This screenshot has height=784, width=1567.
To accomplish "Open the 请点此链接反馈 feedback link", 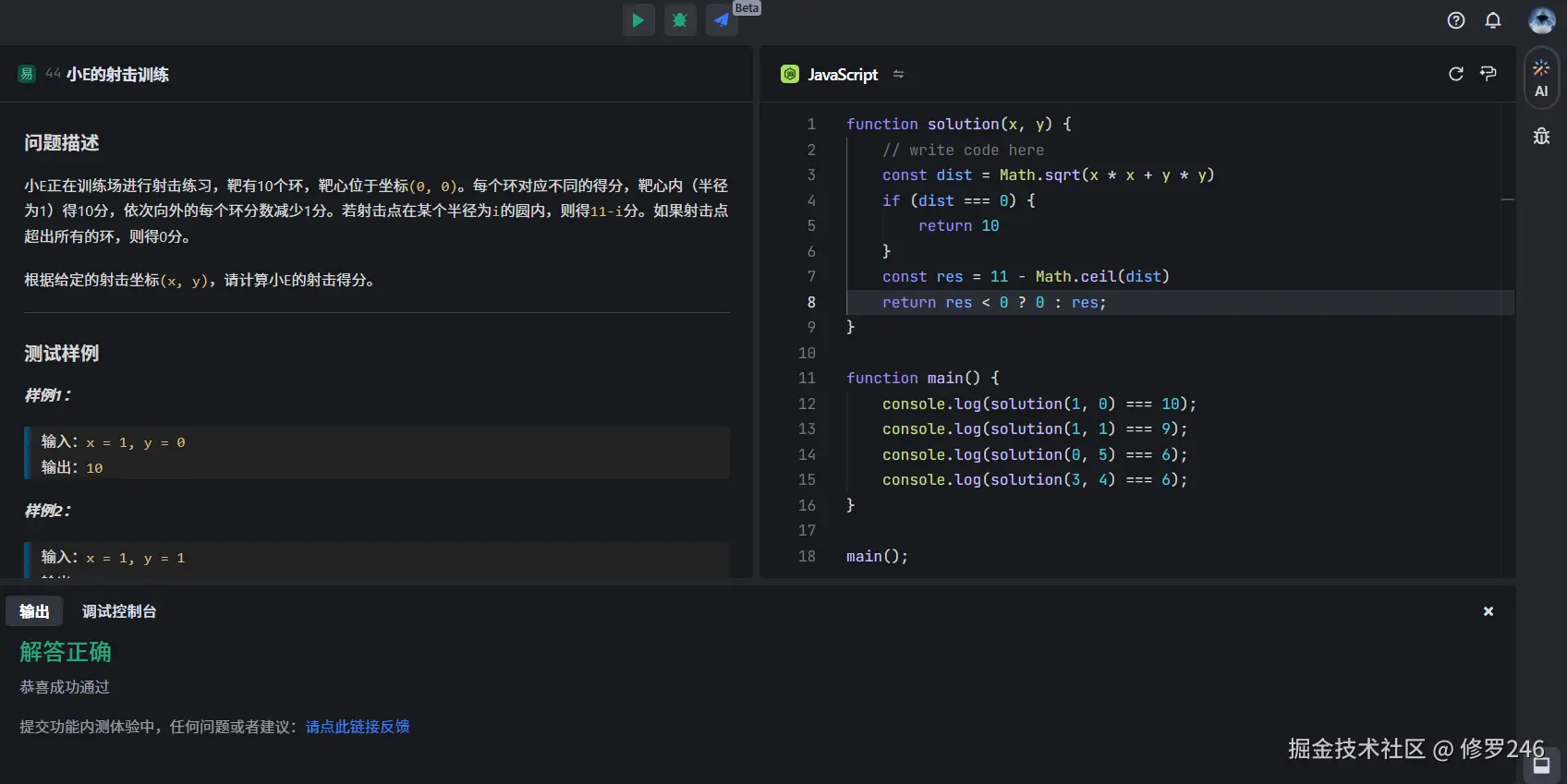I will pos(358,727).
